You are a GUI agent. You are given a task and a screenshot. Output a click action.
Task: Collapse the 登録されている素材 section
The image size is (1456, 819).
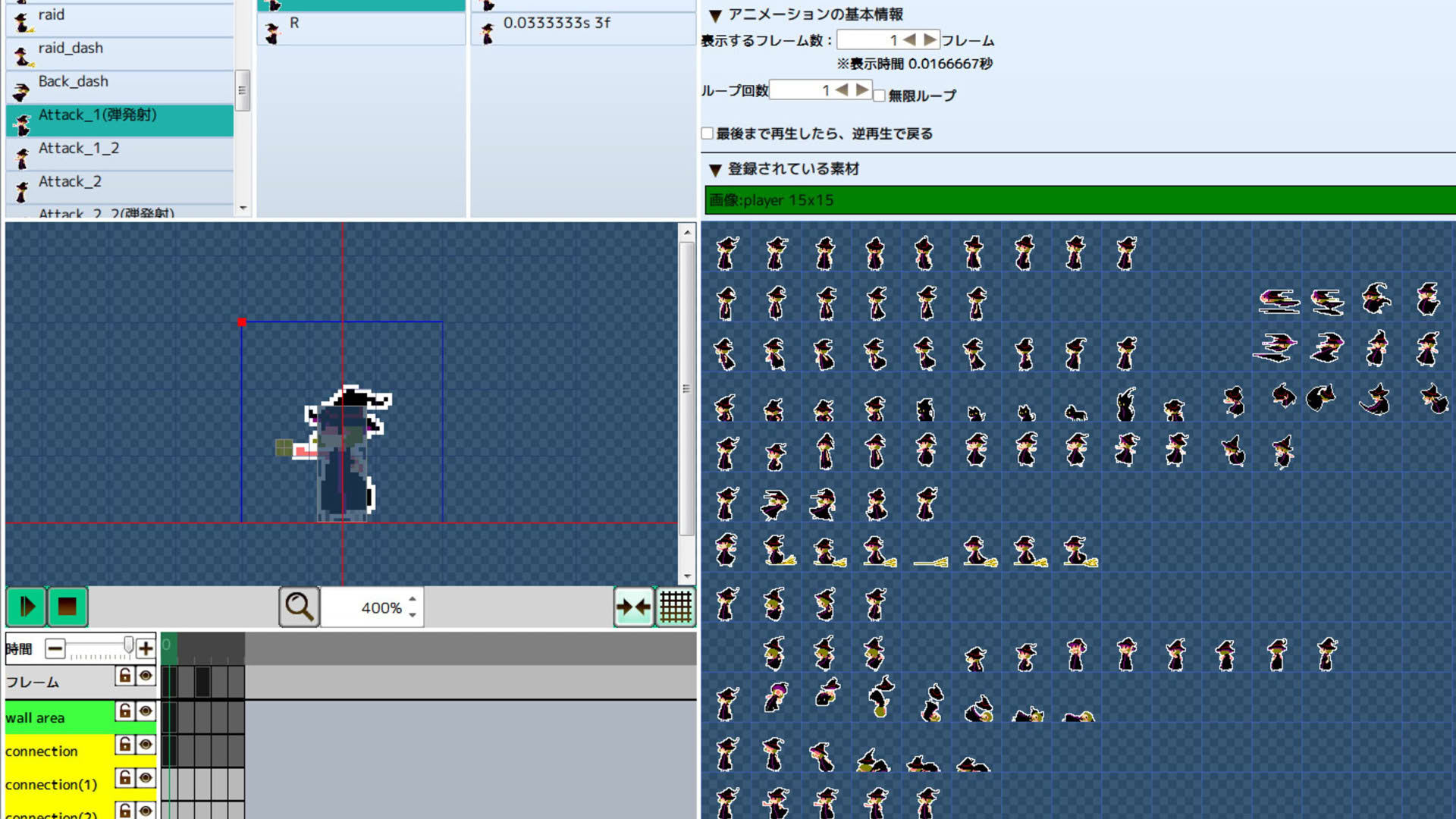[714, 170]
